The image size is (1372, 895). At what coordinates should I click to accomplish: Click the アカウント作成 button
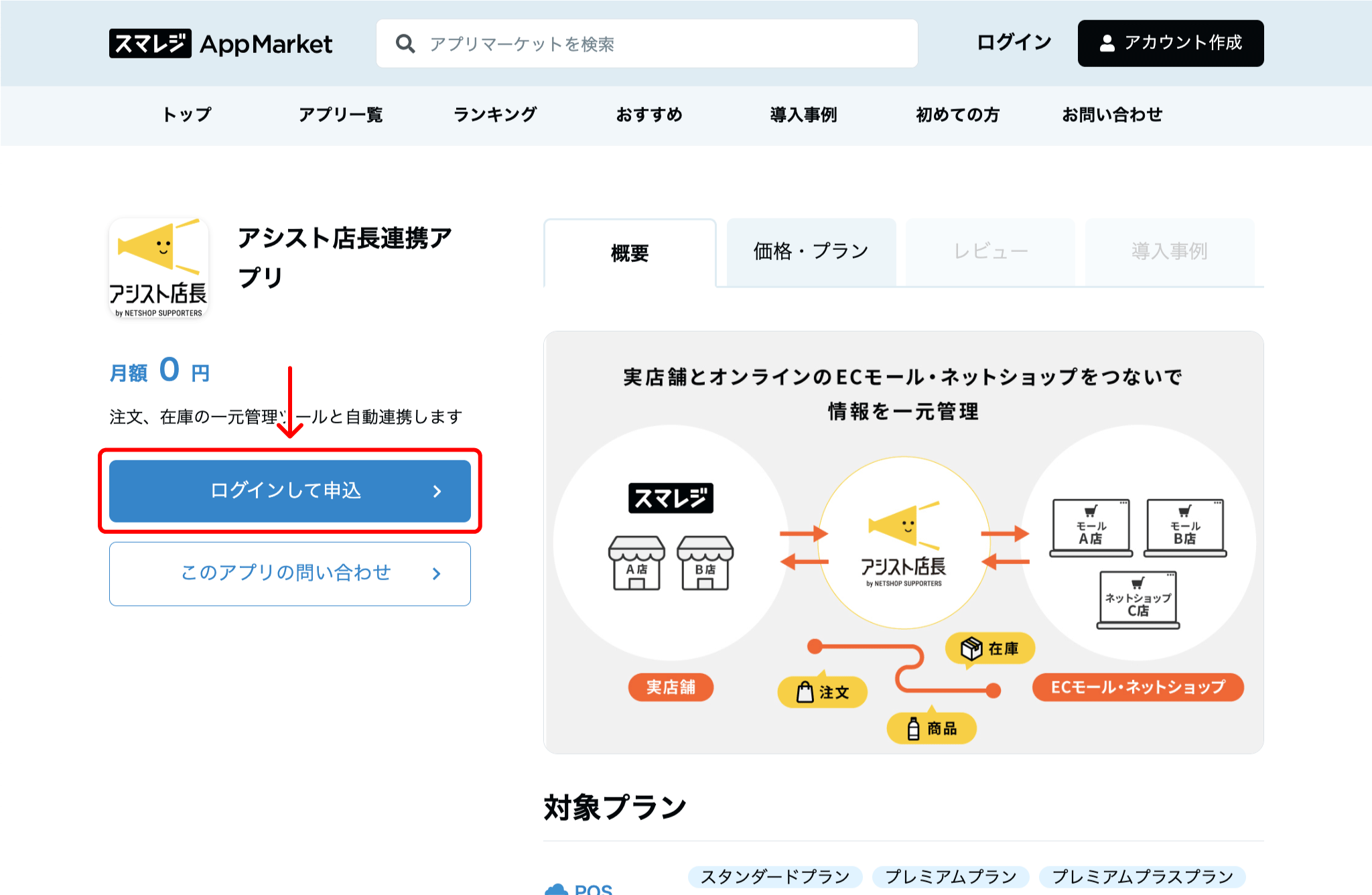coord(1170,43)
